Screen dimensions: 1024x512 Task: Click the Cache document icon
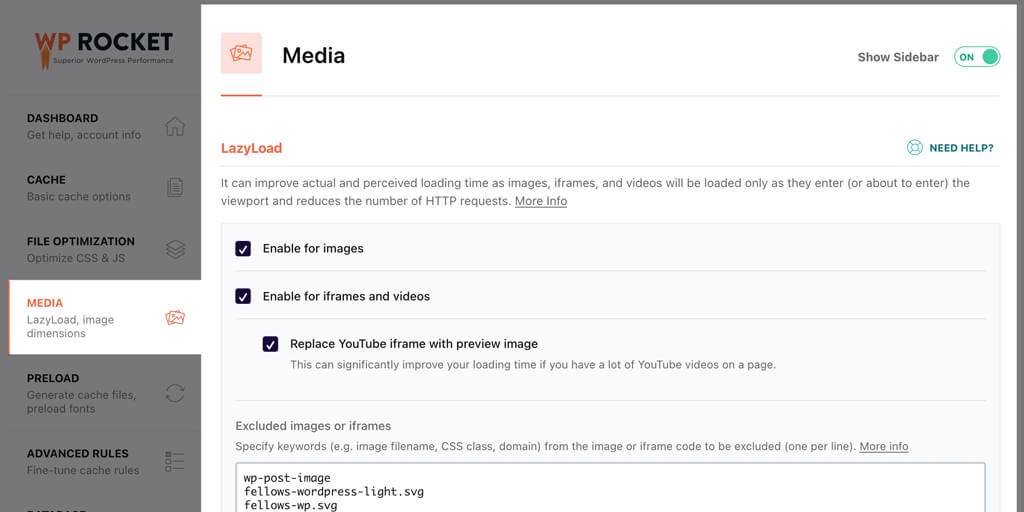[x=175, y=188]
